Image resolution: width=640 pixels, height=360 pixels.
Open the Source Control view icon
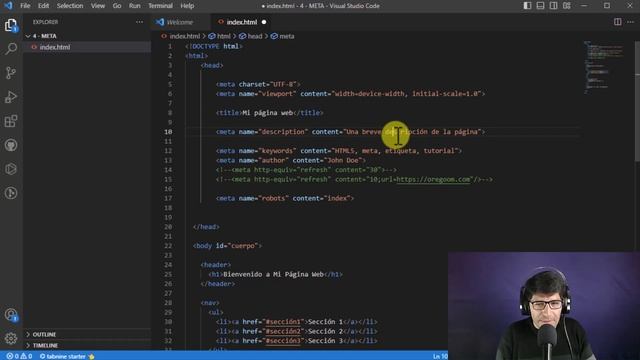pos(11,73)
